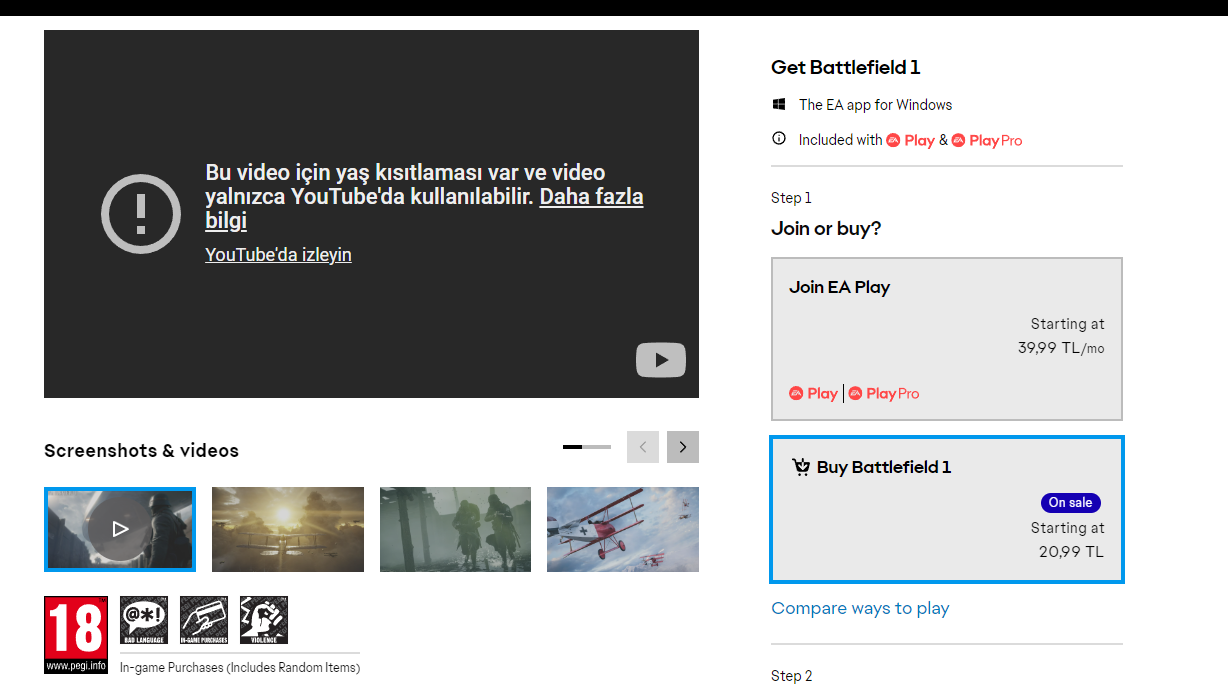The height and width of the screenshot is (693, 1228).
Task: Click the Get Battlefield 1 heading
Action: pyautogui.click(x=845, y=67)
